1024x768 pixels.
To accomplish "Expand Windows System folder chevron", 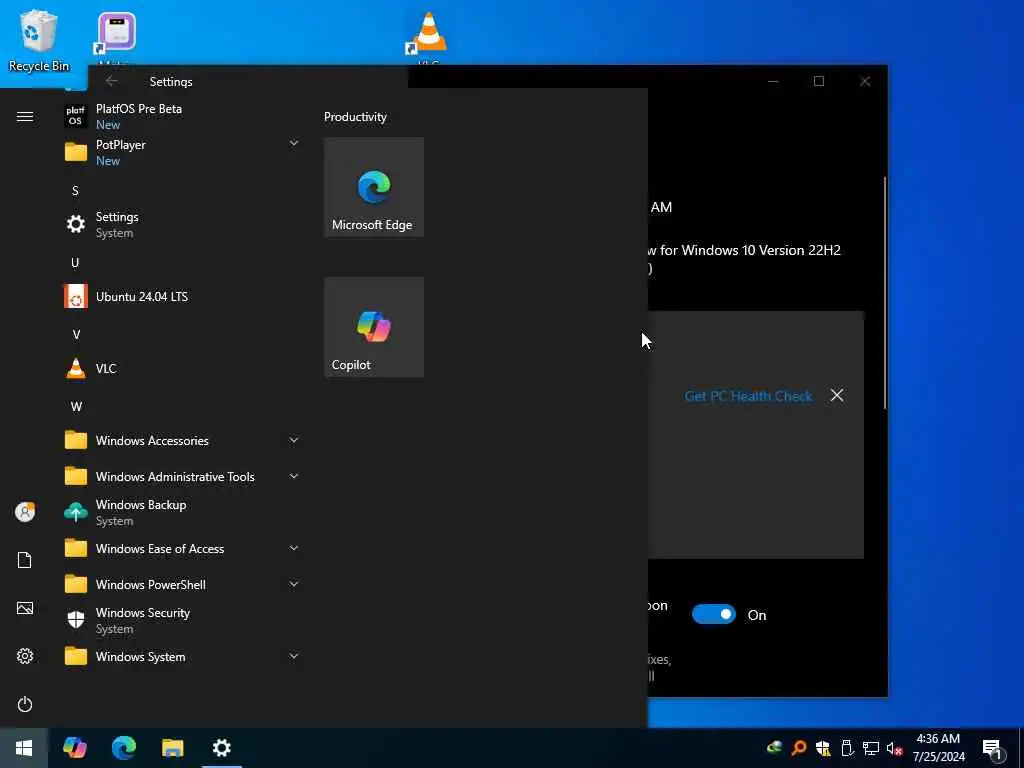I will (294, 656).
